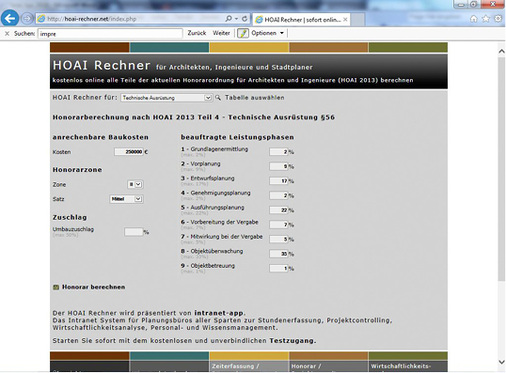The width and height of the screenshot is (506, 373).
Task: Click the page scrollbar down arrow
Action: pos(501,362)
